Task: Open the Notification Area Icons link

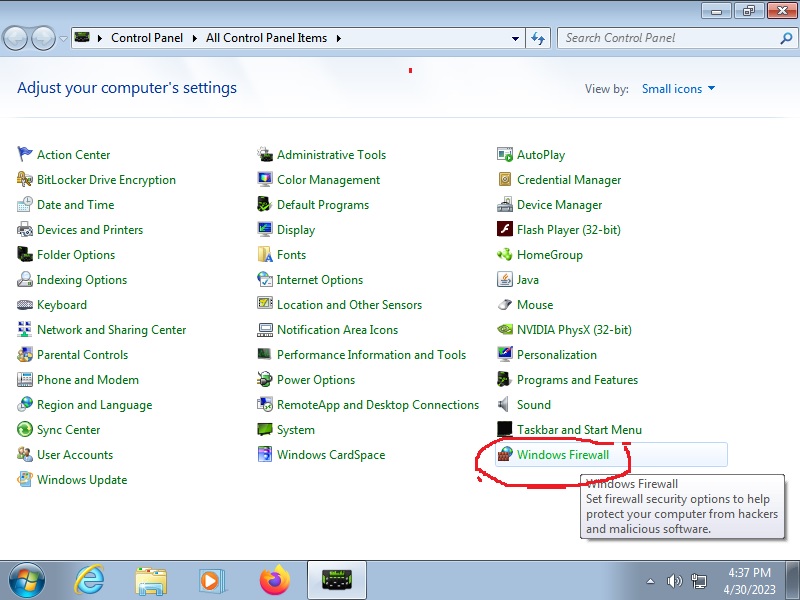Action: tap(337, 330)
